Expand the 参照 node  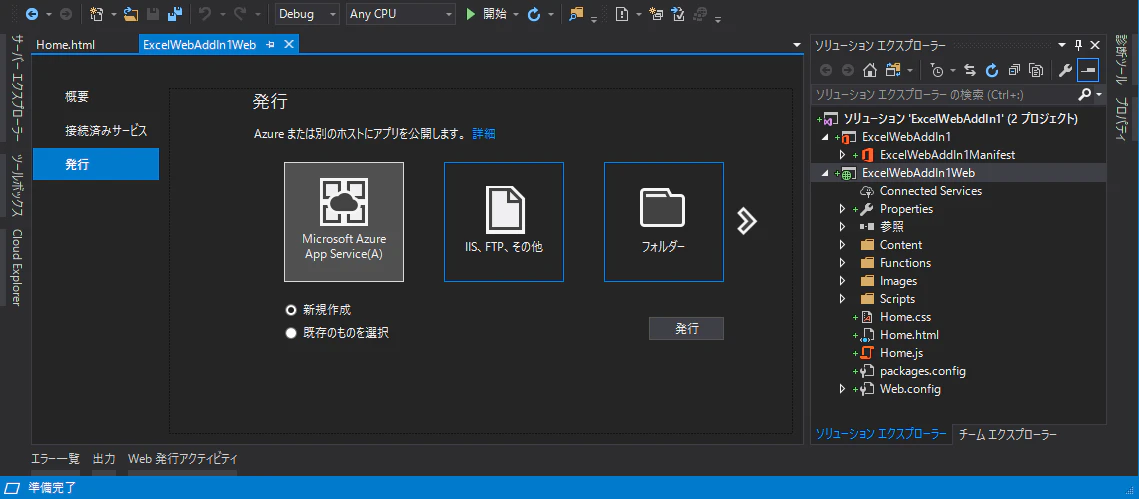tap(842, 227)
